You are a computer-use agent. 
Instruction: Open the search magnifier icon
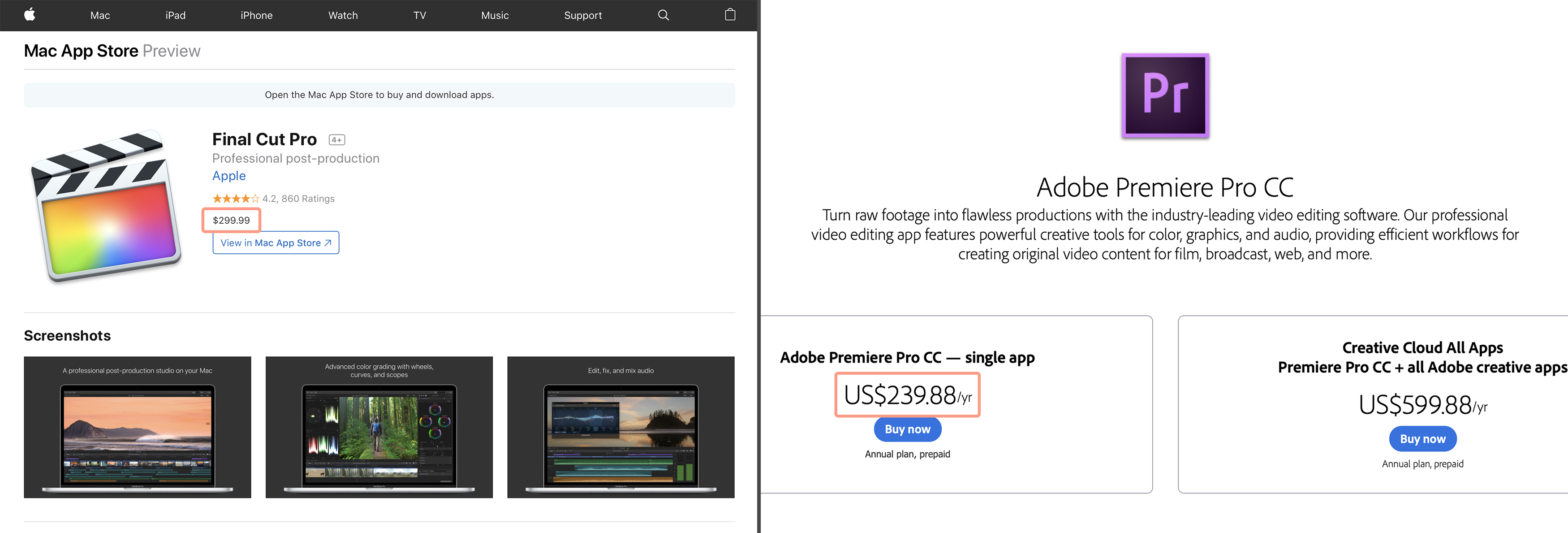click(x=663, y=15)
